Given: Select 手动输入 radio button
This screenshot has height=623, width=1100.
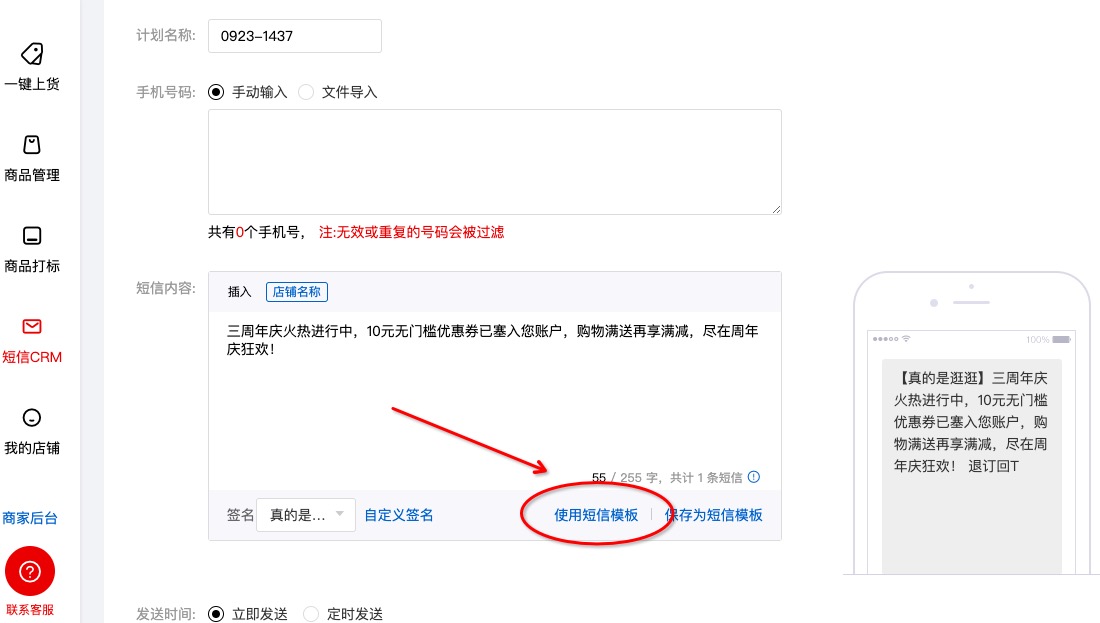Looking at the screenshot, I should pos(216,92).
